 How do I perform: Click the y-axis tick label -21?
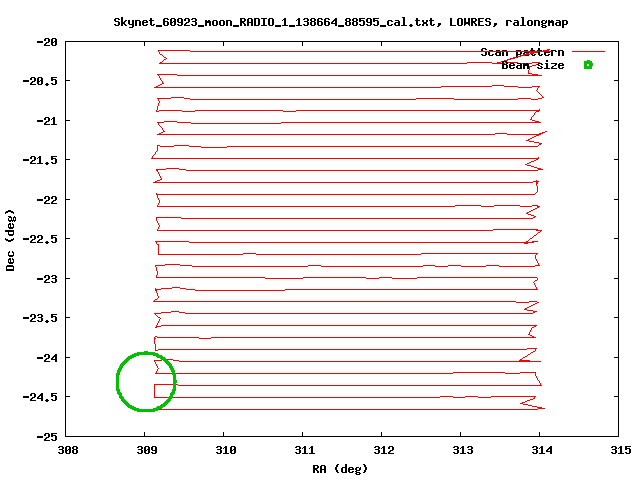pyautogui.click(x=47, y=121)
